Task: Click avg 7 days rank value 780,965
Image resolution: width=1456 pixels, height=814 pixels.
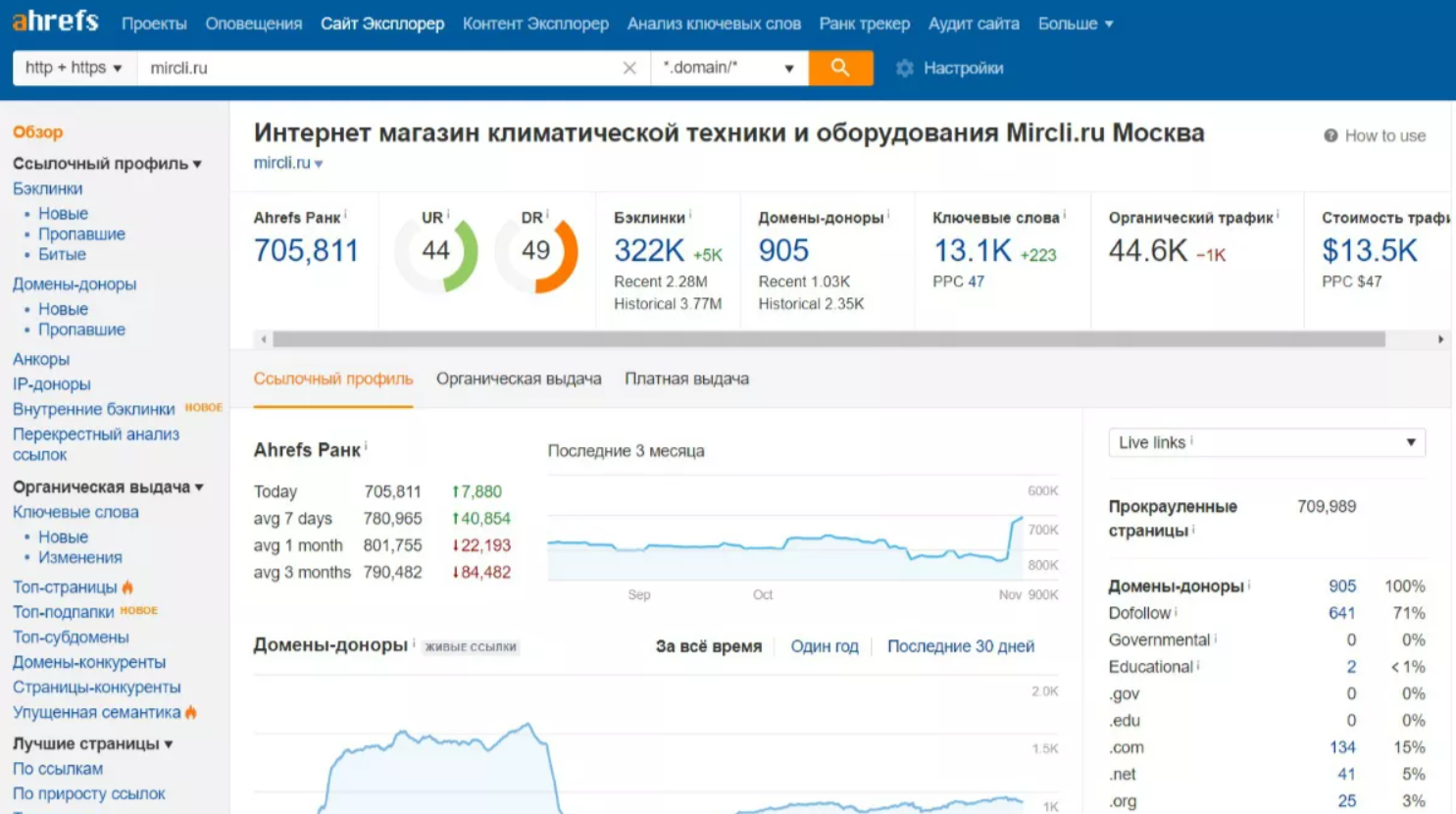Action: [x=392, y=518]
